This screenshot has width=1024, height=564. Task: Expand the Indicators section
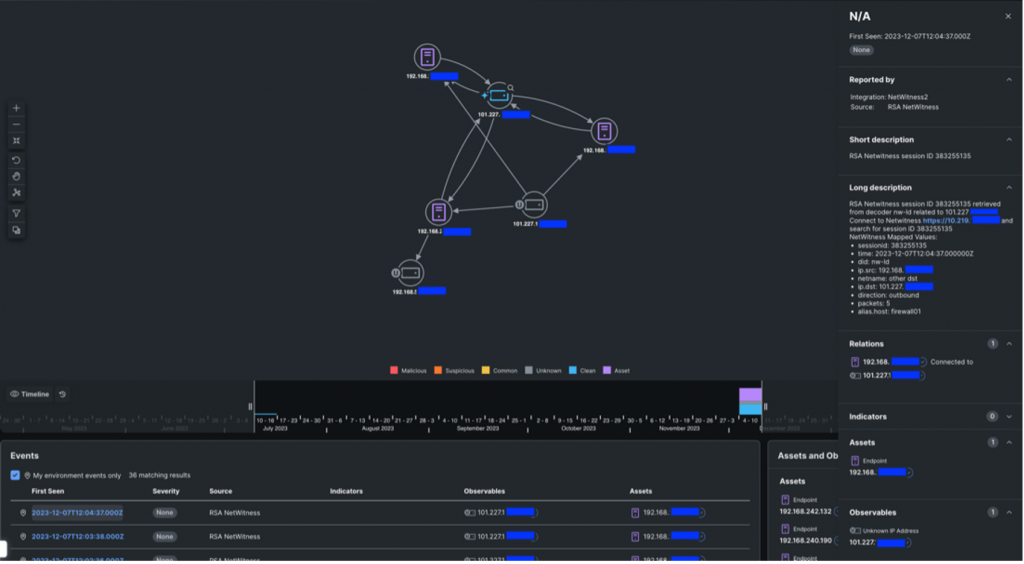click(1008, 416)
